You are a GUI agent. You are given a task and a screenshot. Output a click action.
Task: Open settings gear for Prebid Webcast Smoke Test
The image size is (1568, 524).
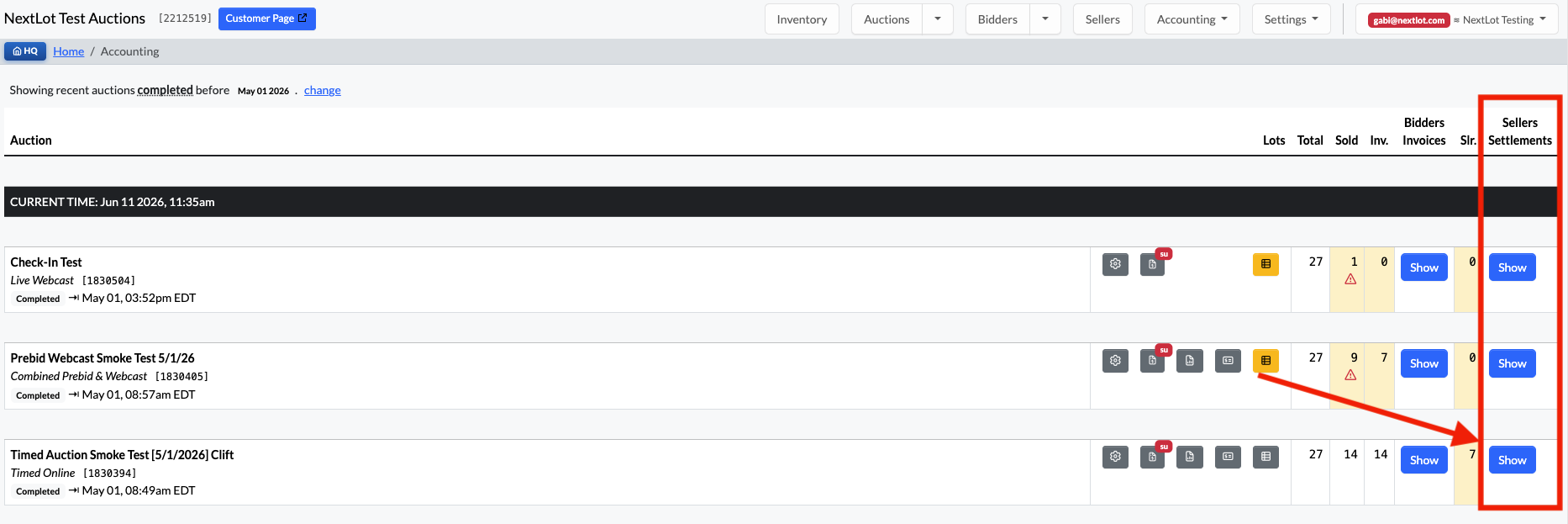click(1115, 361)
